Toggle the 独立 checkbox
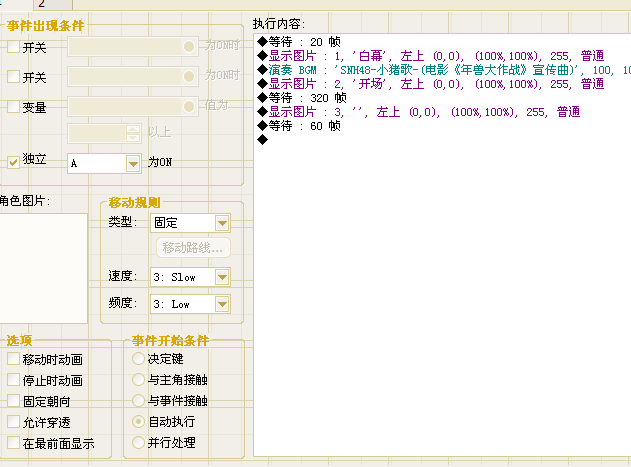631x467 pixels. 13,162
